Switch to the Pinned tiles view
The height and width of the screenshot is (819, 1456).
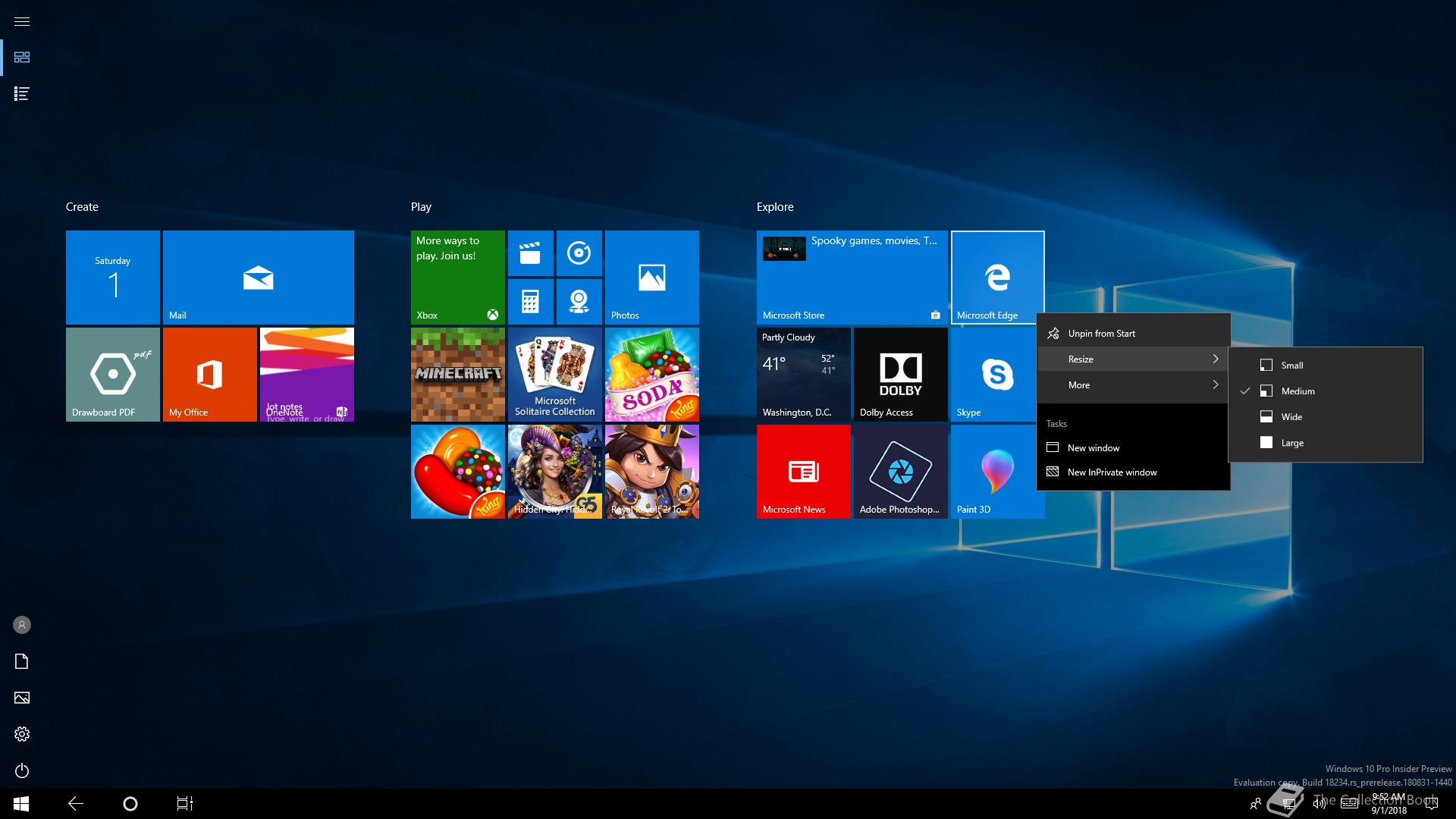click(x=22, y=58)
